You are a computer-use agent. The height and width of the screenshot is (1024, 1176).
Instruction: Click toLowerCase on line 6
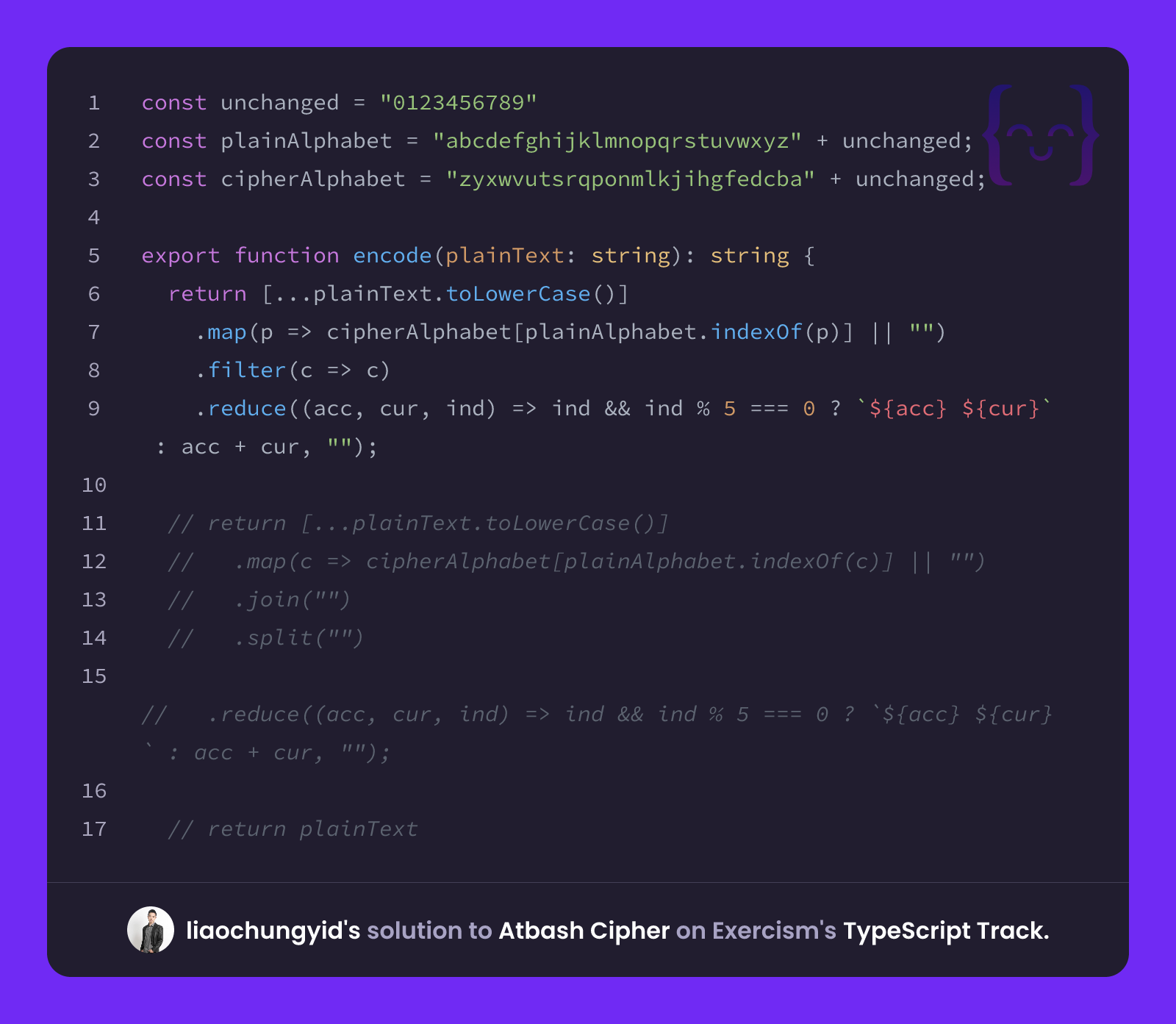(518, 293)
